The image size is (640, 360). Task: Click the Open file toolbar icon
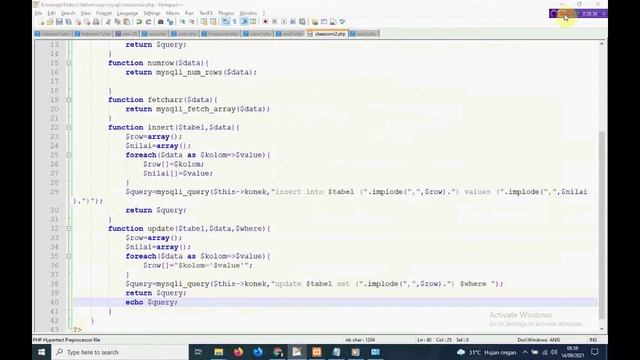[50, 22]
